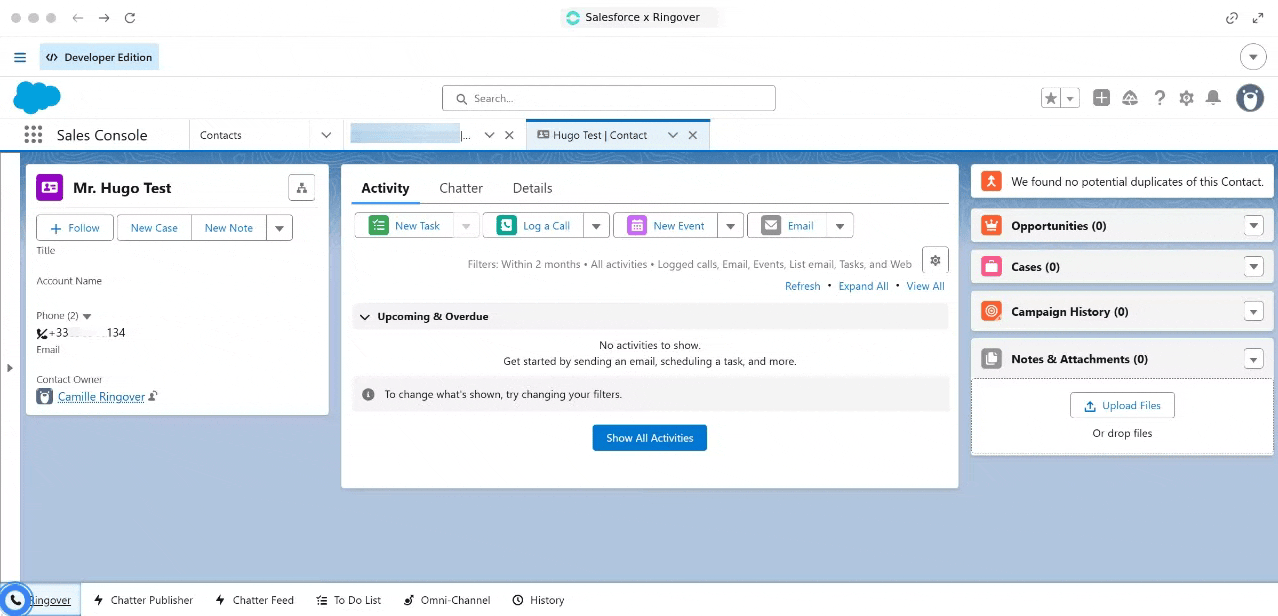
Task: Open the Trailhead guidance icon
Action: click(1130, 97)
